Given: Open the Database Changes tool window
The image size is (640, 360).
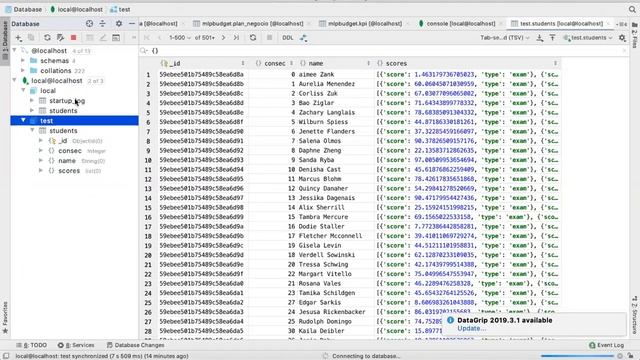Looking at the screenshot, I should click(x=136, y=345).
